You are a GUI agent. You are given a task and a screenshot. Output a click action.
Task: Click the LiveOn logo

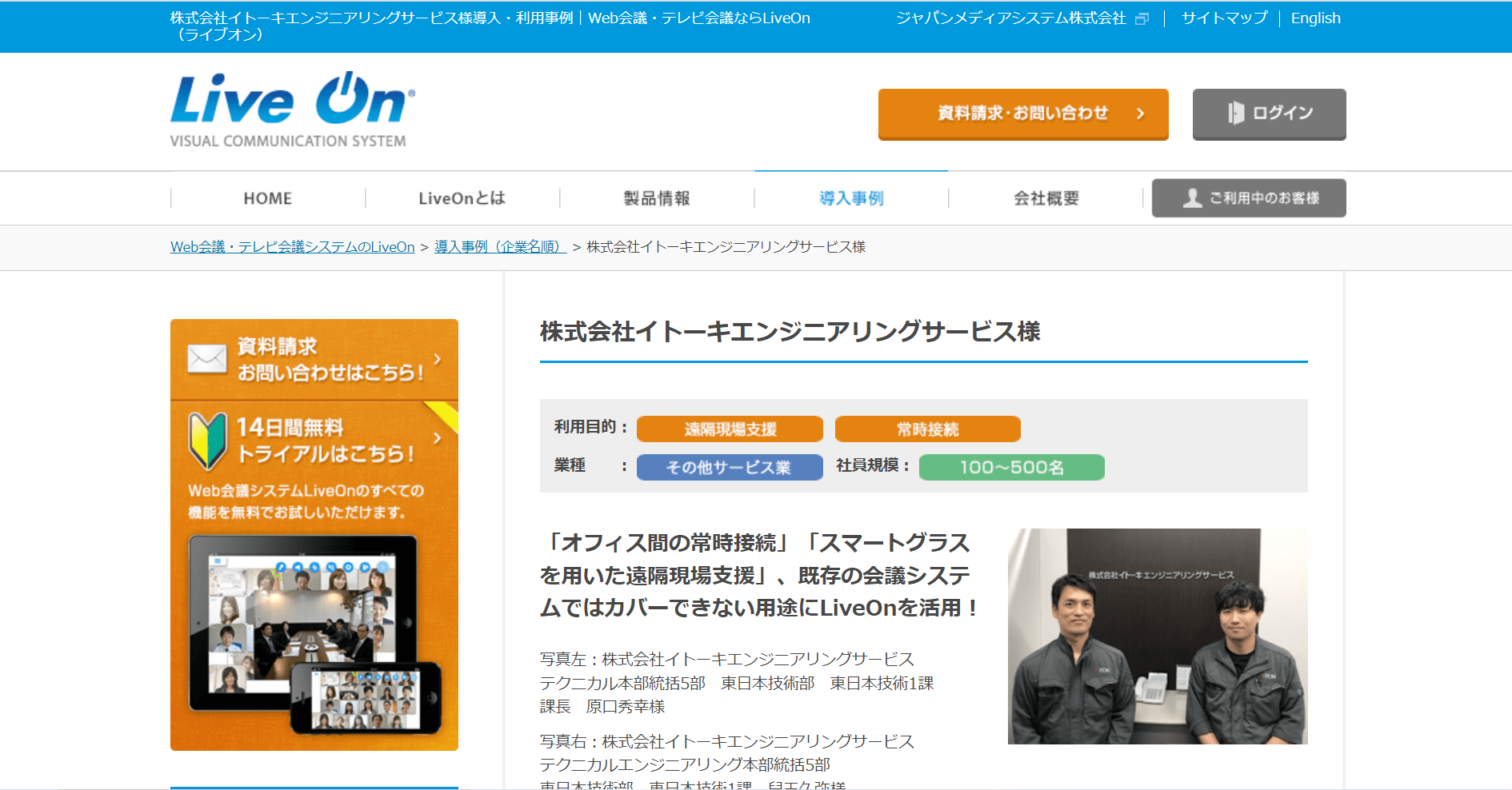pyautogui.click(x=292, y=110)
